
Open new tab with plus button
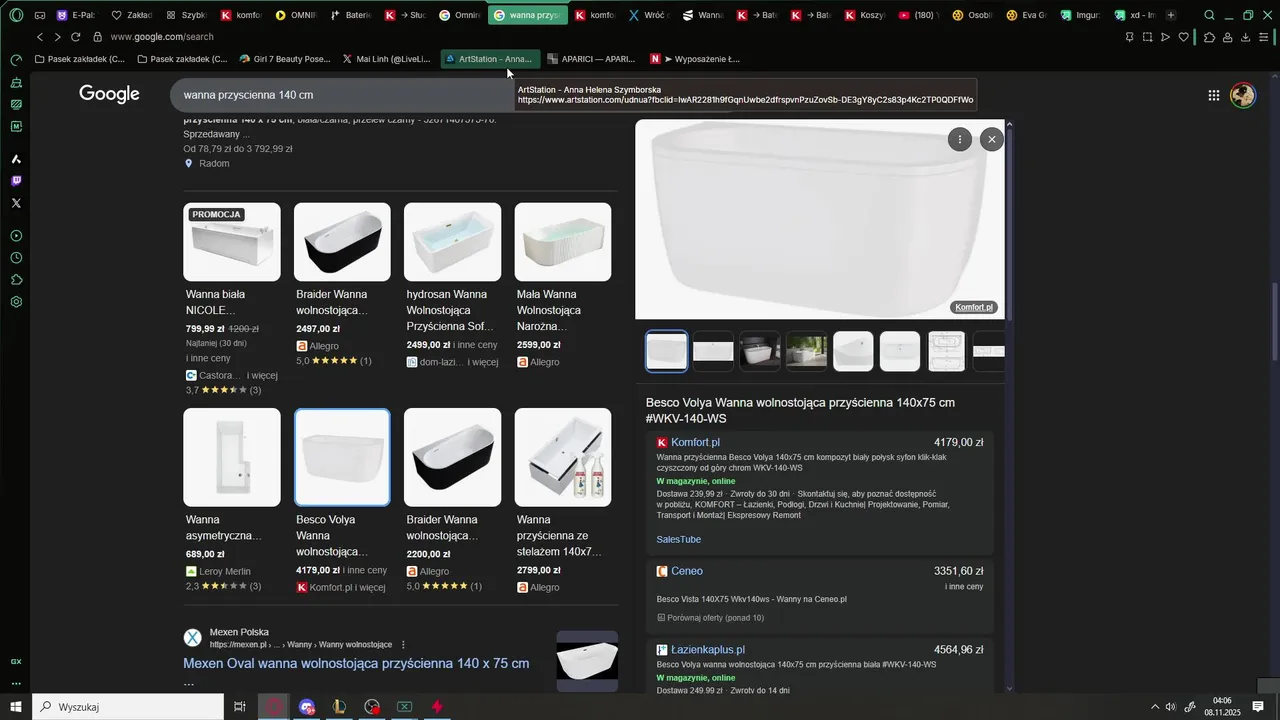pos(1171,15)
